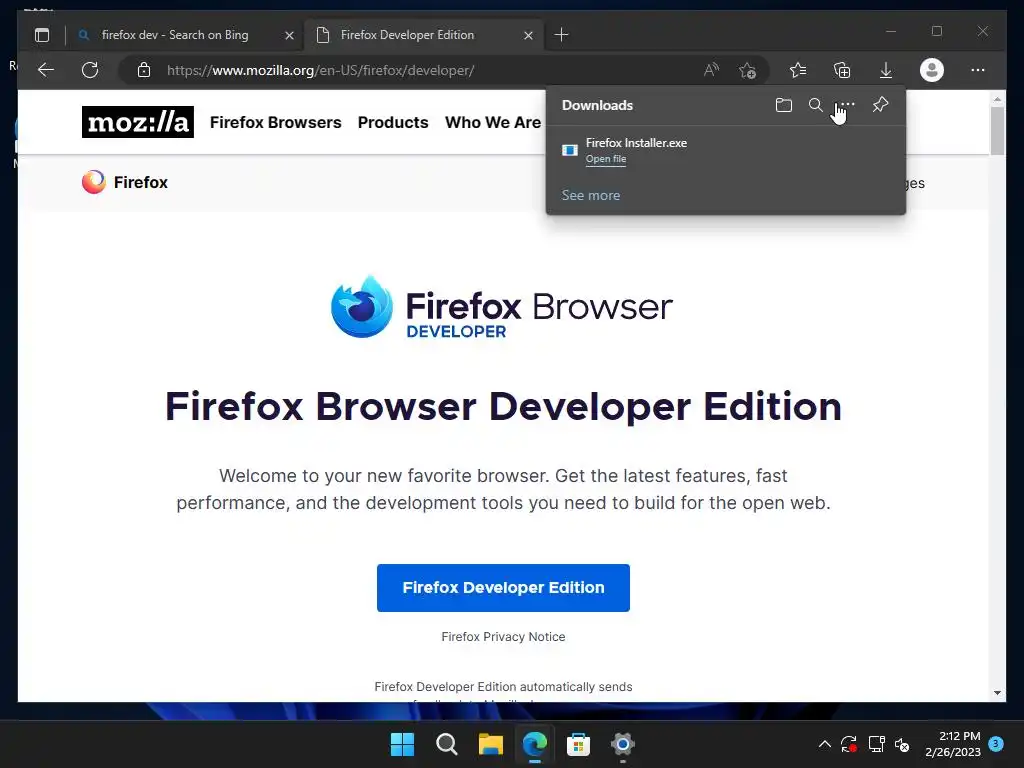
Task: Open More options in Downloads panel
Action: point(847,104)
